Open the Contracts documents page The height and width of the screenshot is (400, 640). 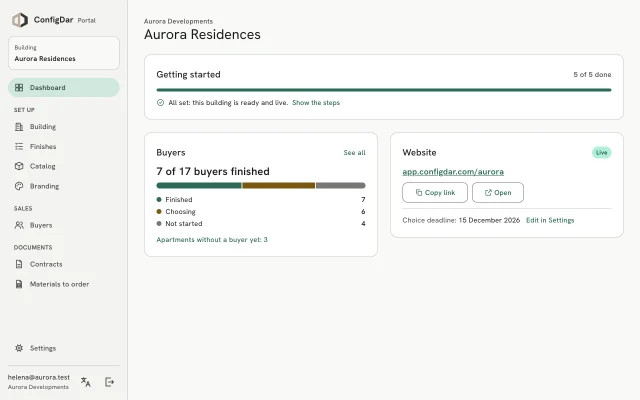click(x=64, y=264)
